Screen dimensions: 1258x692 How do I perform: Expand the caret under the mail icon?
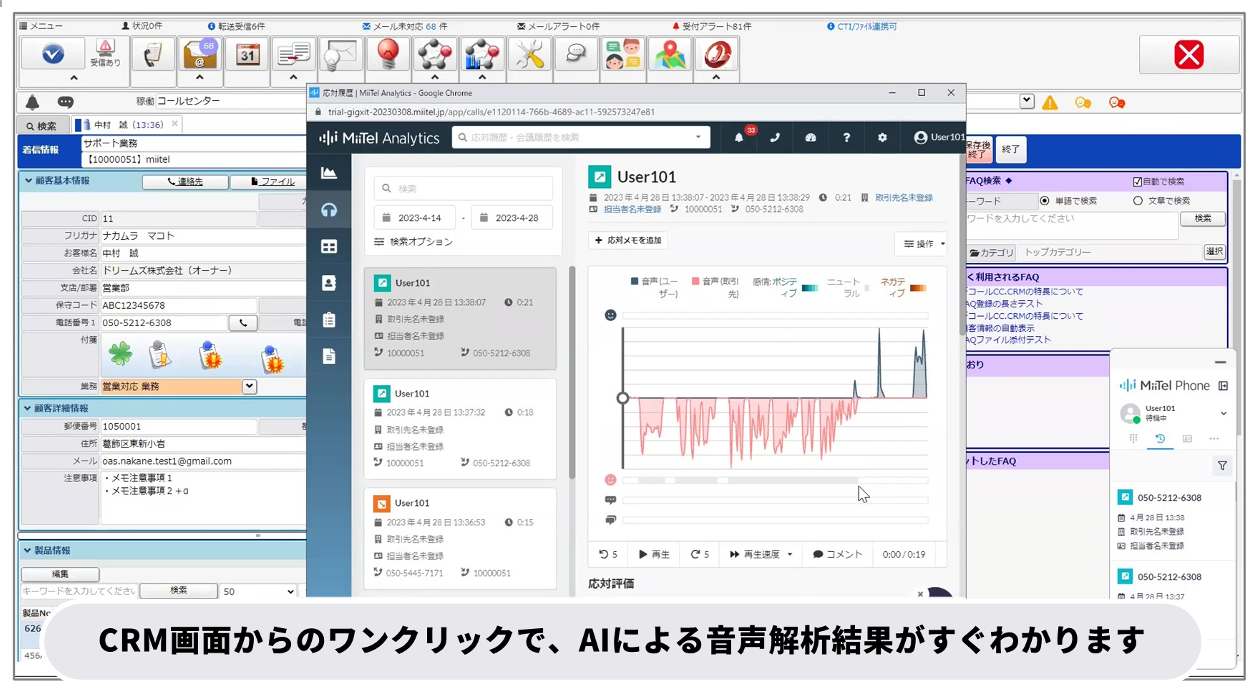click(199, 77)
